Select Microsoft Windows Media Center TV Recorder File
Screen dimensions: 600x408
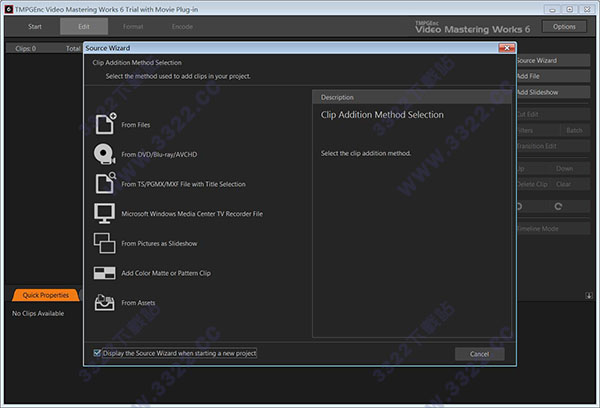point(192,214)
